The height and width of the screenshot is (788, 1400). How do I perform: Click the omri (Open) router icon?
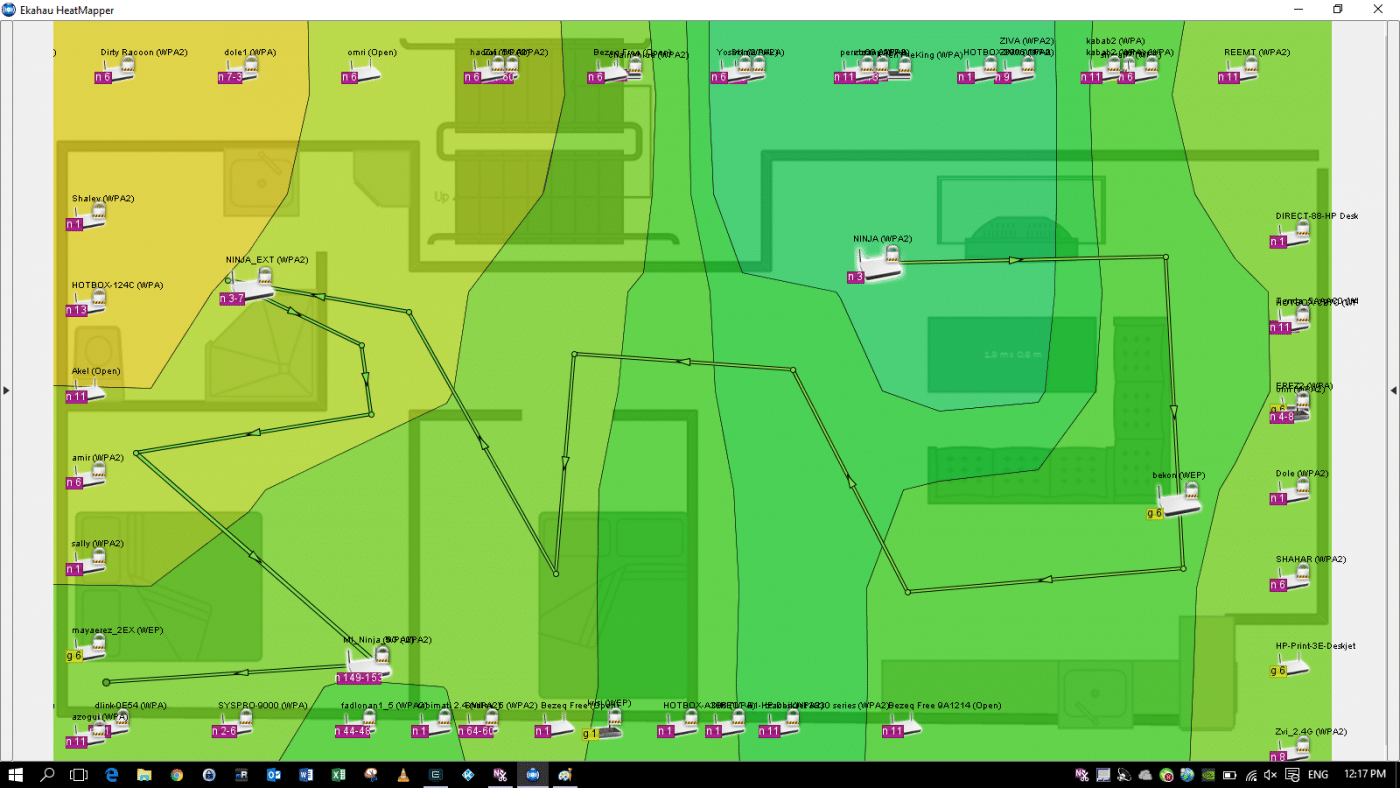pos(367,72)
